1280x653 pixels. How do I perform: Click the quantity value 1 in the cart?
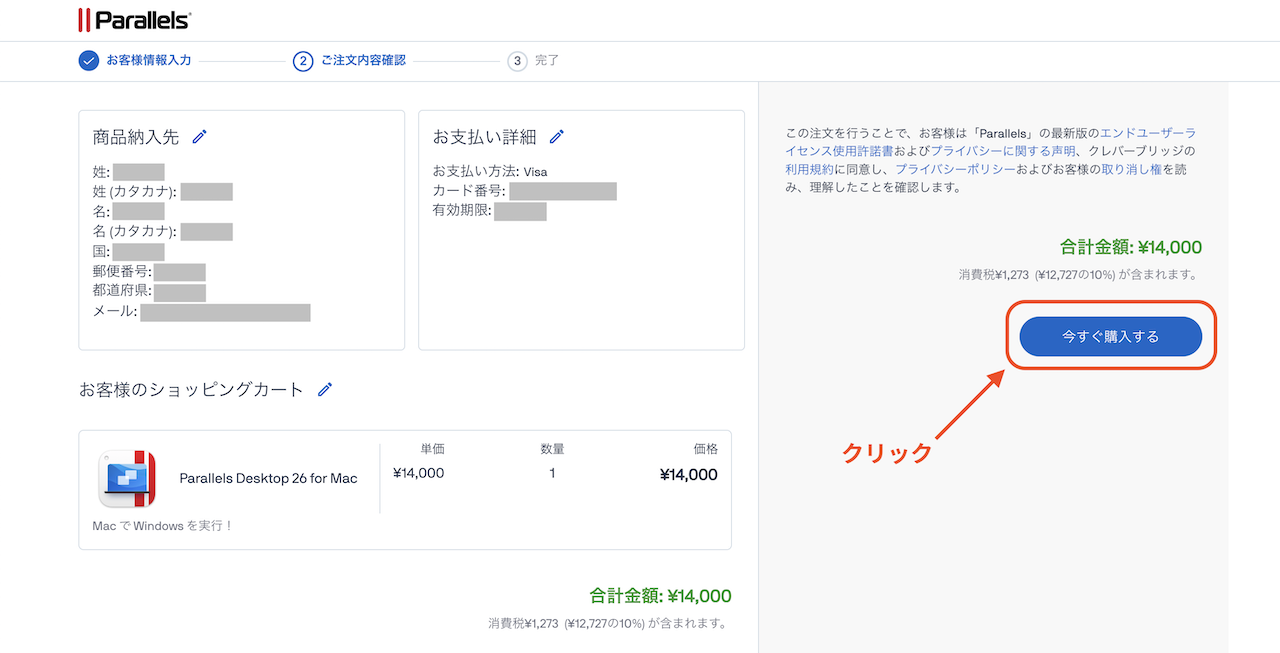tap(552, 473)
